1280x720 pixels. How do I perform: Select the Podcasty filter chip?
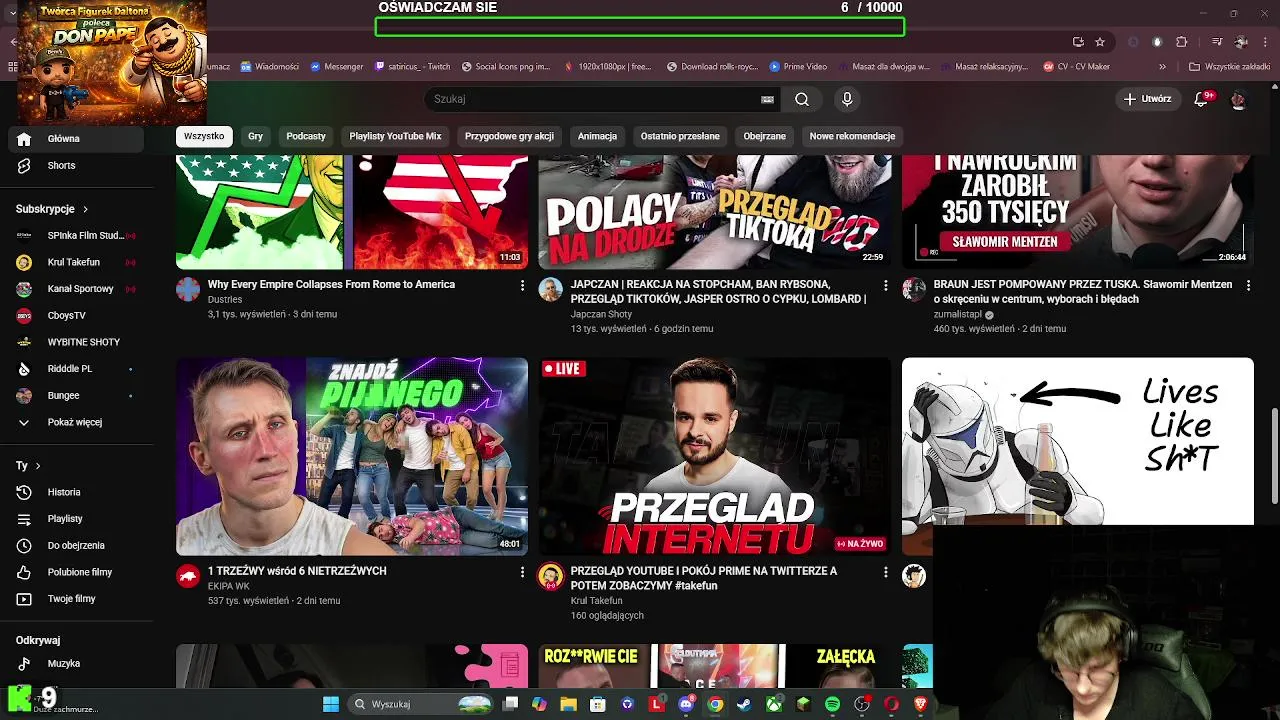(x=306, y=136)
